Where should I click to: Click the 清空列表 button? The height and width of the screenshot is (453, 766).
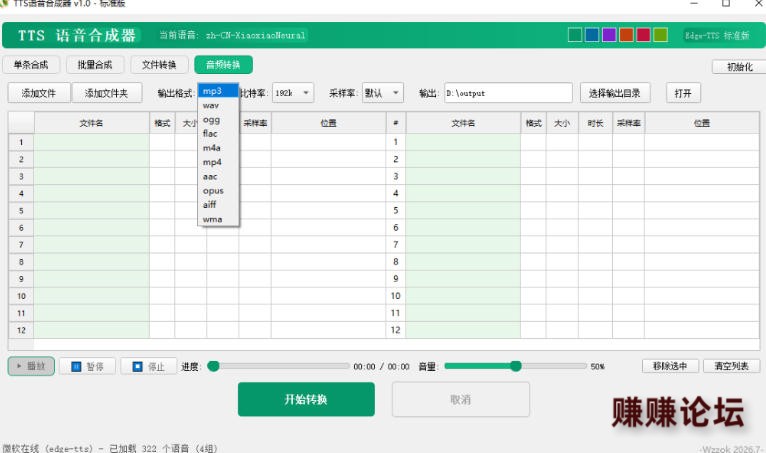coord(731,366)
